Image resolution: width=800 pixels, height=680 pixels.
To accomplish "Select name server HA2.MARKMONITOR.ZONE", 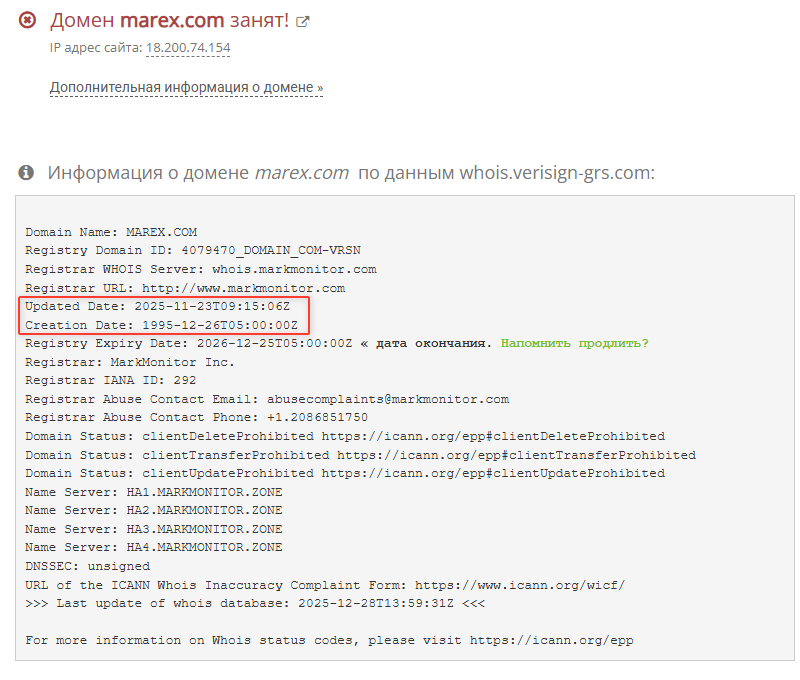I will point(205,510).
